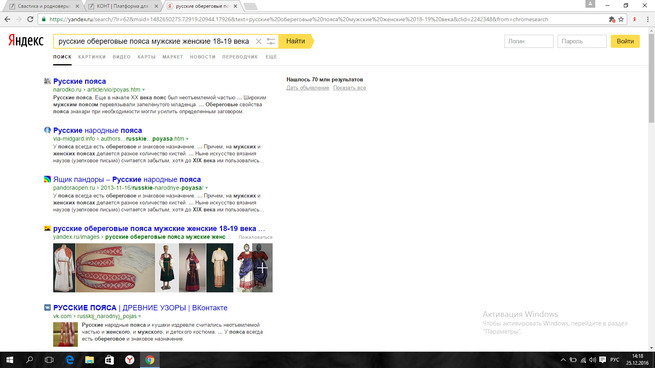Click the Yandex logo
The image size is (655, 368).
point(26,41)
